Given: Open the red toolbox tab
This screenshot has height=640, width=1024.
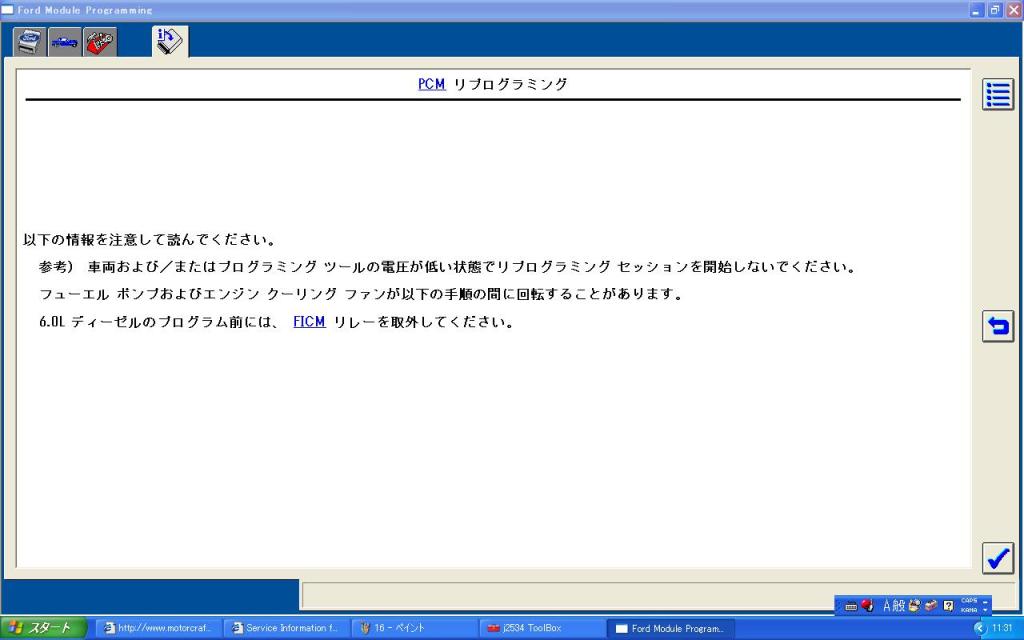Looking at the screenshot, I should coord(100,42).
